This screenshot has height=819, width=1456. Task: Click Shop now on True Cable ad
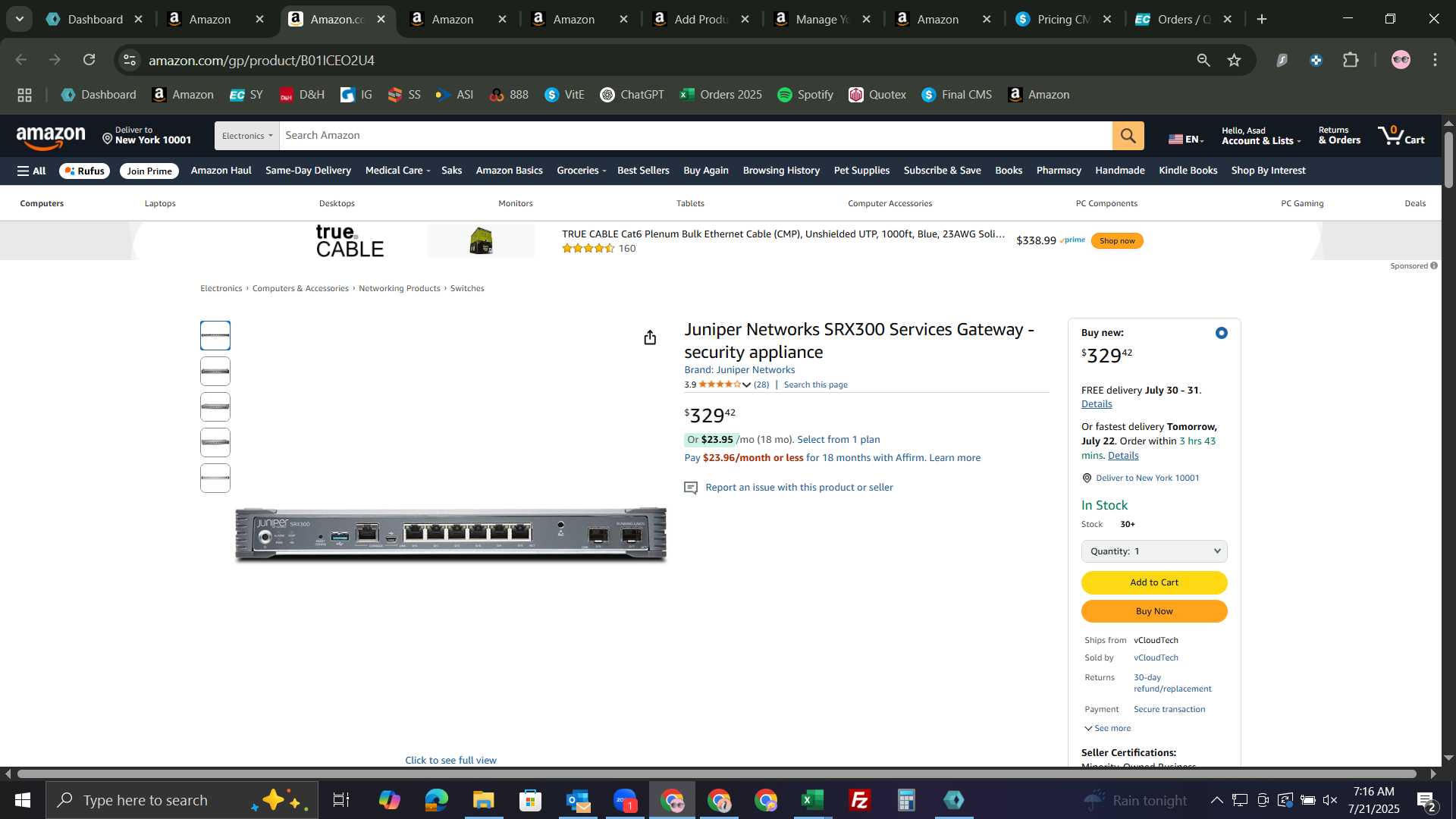1117,240
